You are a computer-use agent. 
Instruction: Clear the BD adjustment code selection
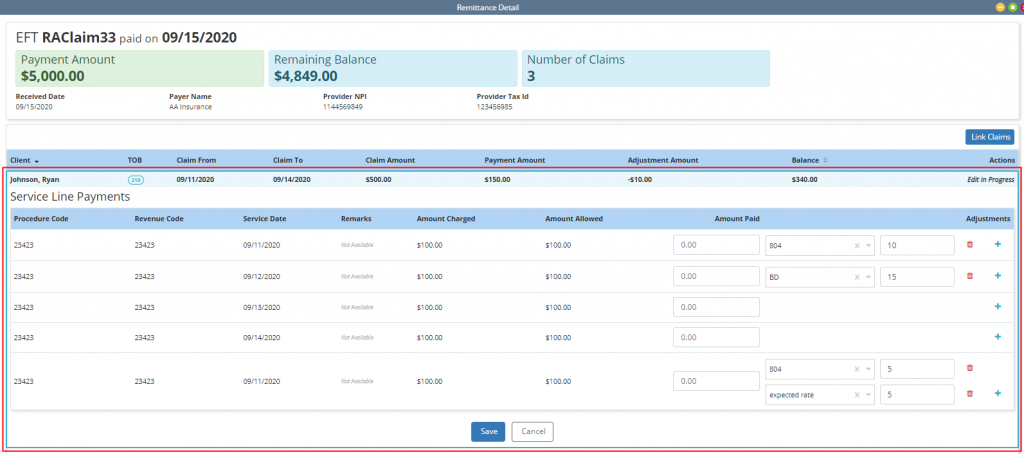856,276
